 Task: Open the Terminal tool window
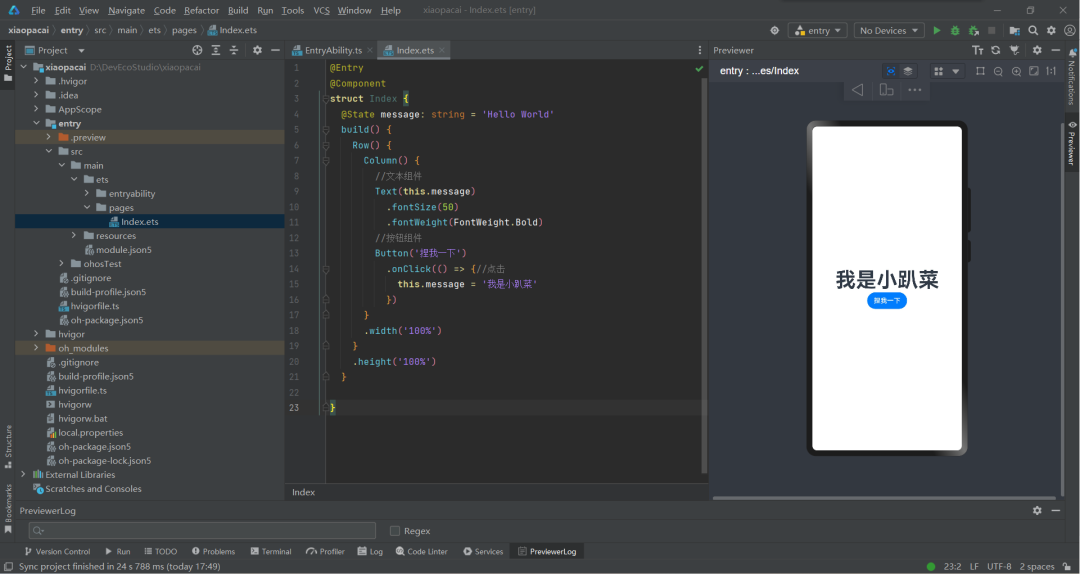(271, 551)
